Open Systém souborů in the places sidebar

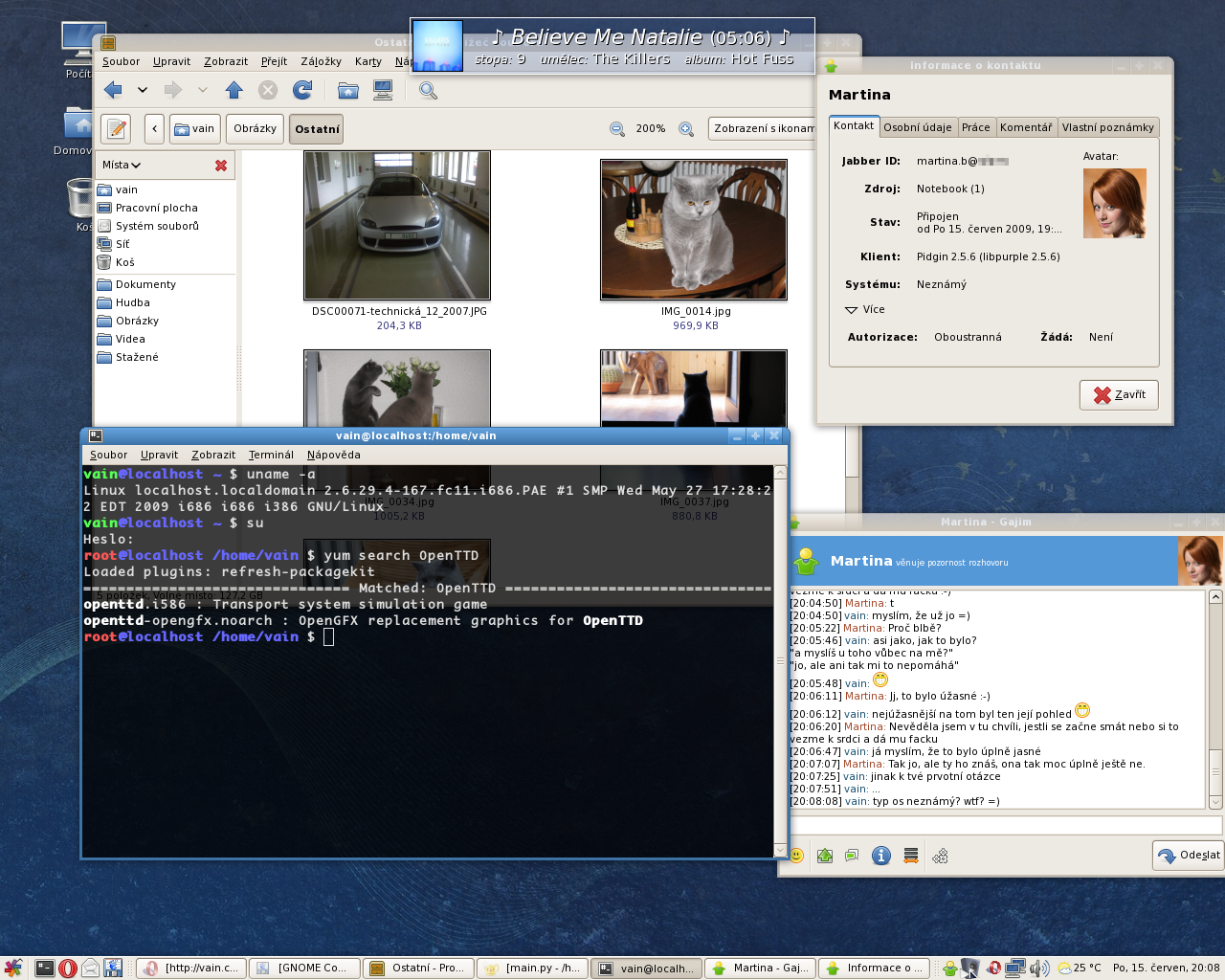click(157, 226)
